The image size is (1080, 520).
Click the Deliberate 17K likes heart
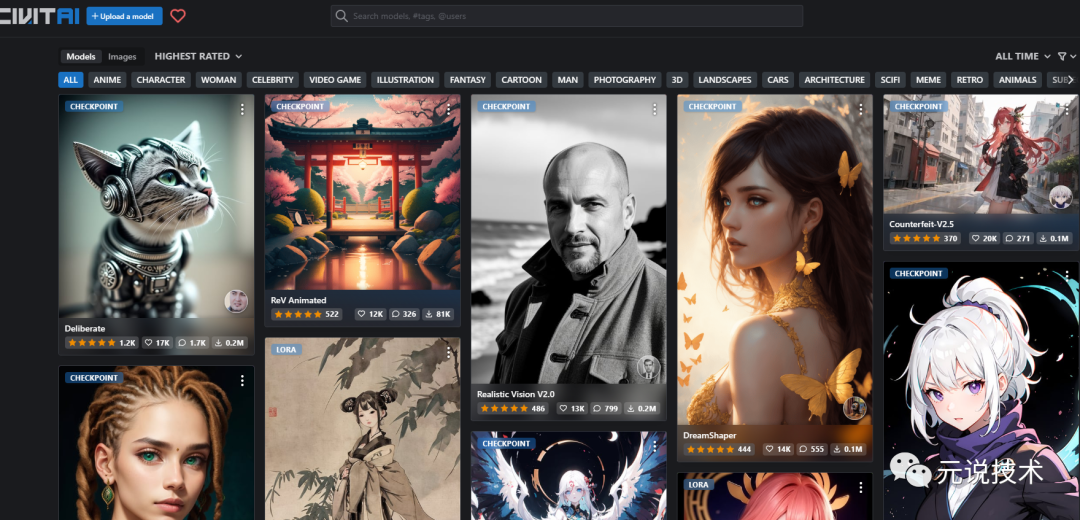click(148, 342)
